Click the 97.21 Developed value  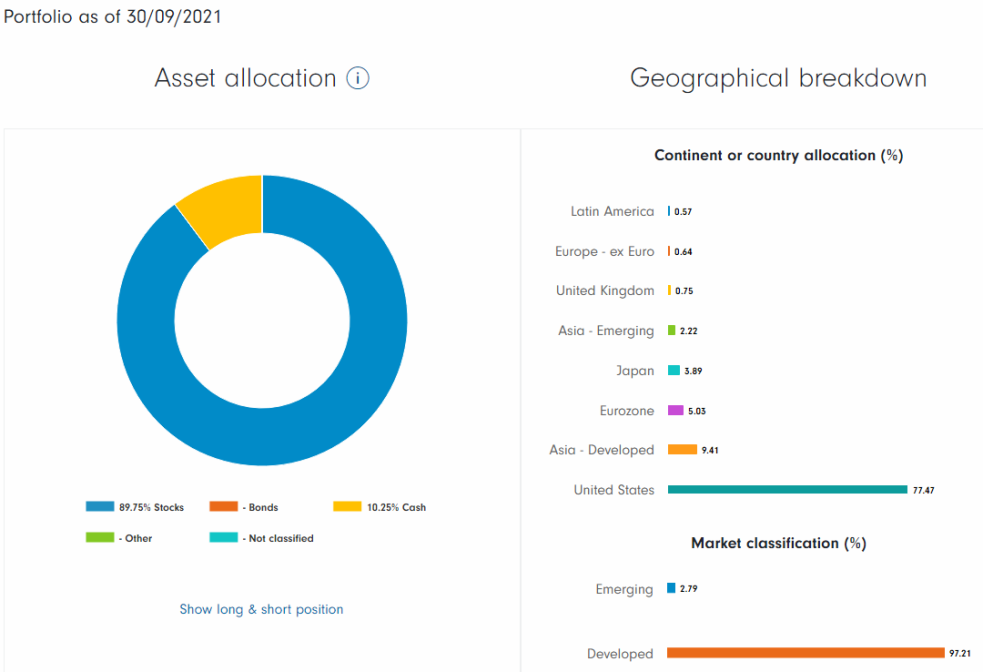point(960,653)
